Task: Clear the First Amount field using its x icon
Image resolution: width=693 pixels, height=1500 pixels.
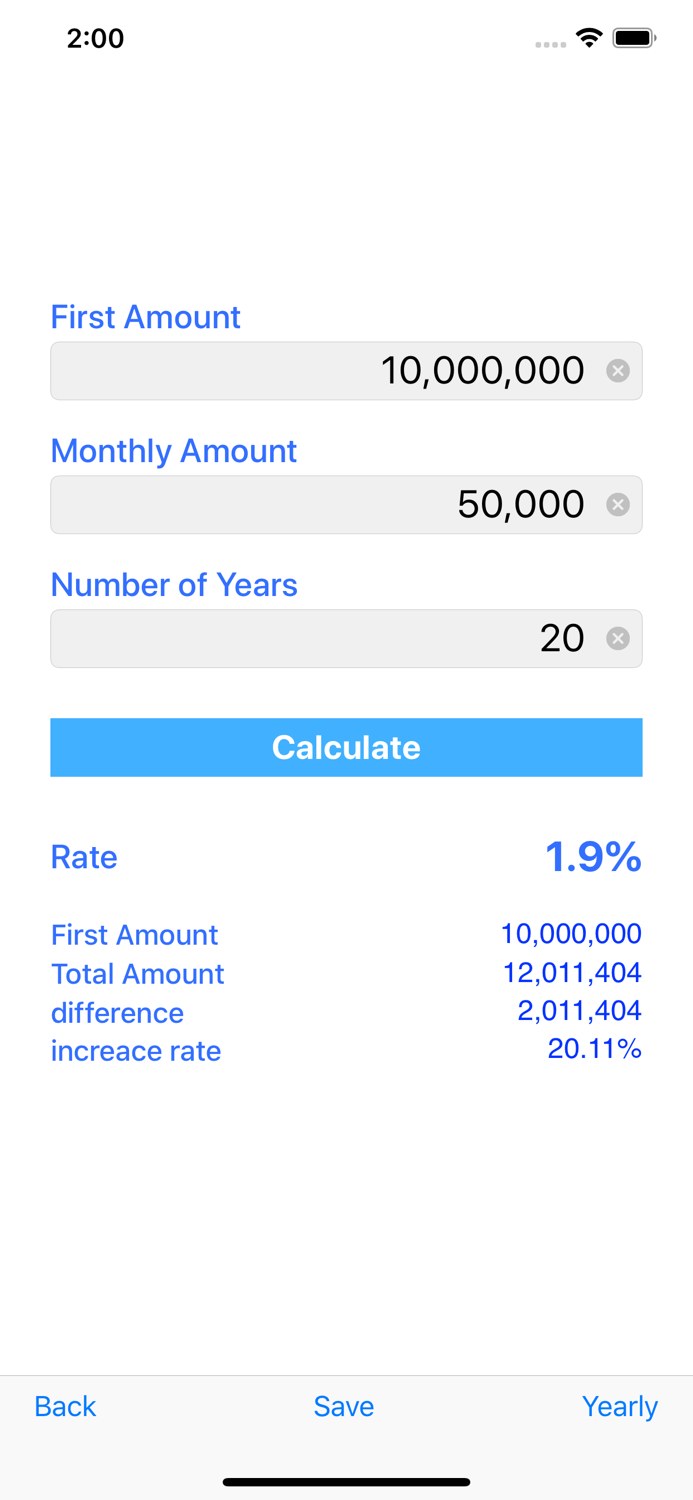Action: click(x=620, y=370)
